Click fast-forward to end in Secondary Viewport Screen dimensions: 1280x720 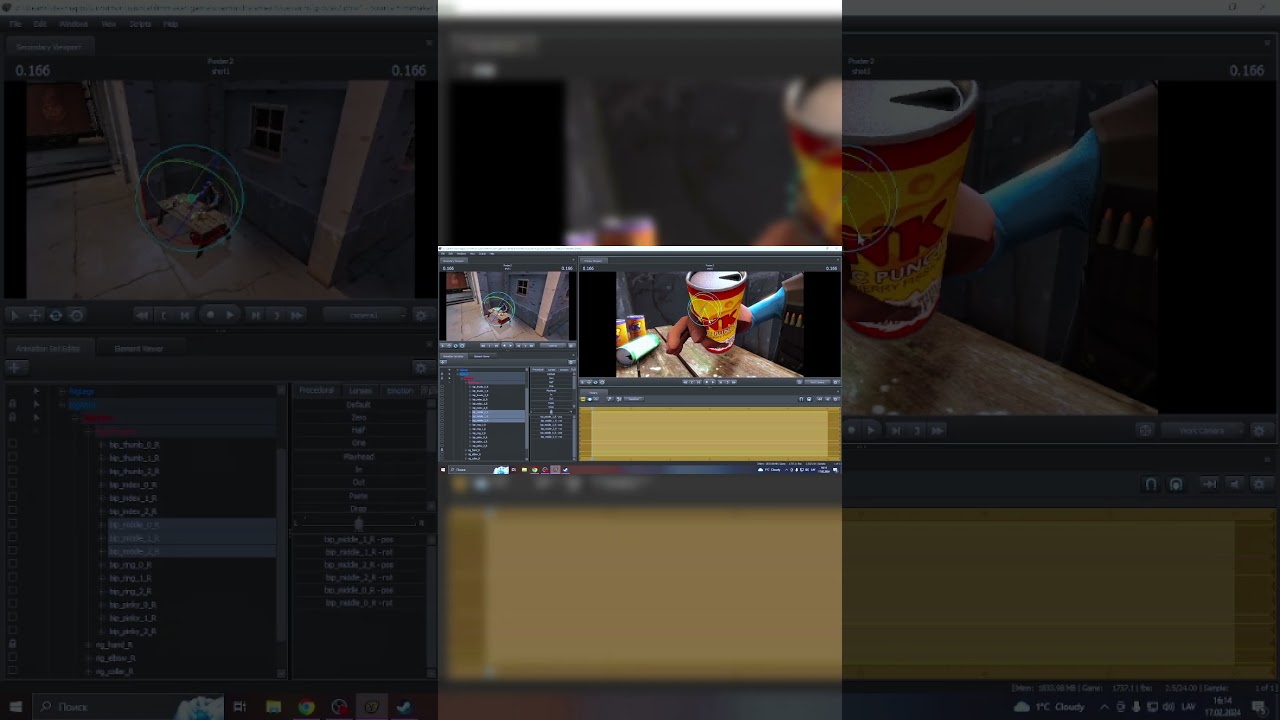coord(297,315)
